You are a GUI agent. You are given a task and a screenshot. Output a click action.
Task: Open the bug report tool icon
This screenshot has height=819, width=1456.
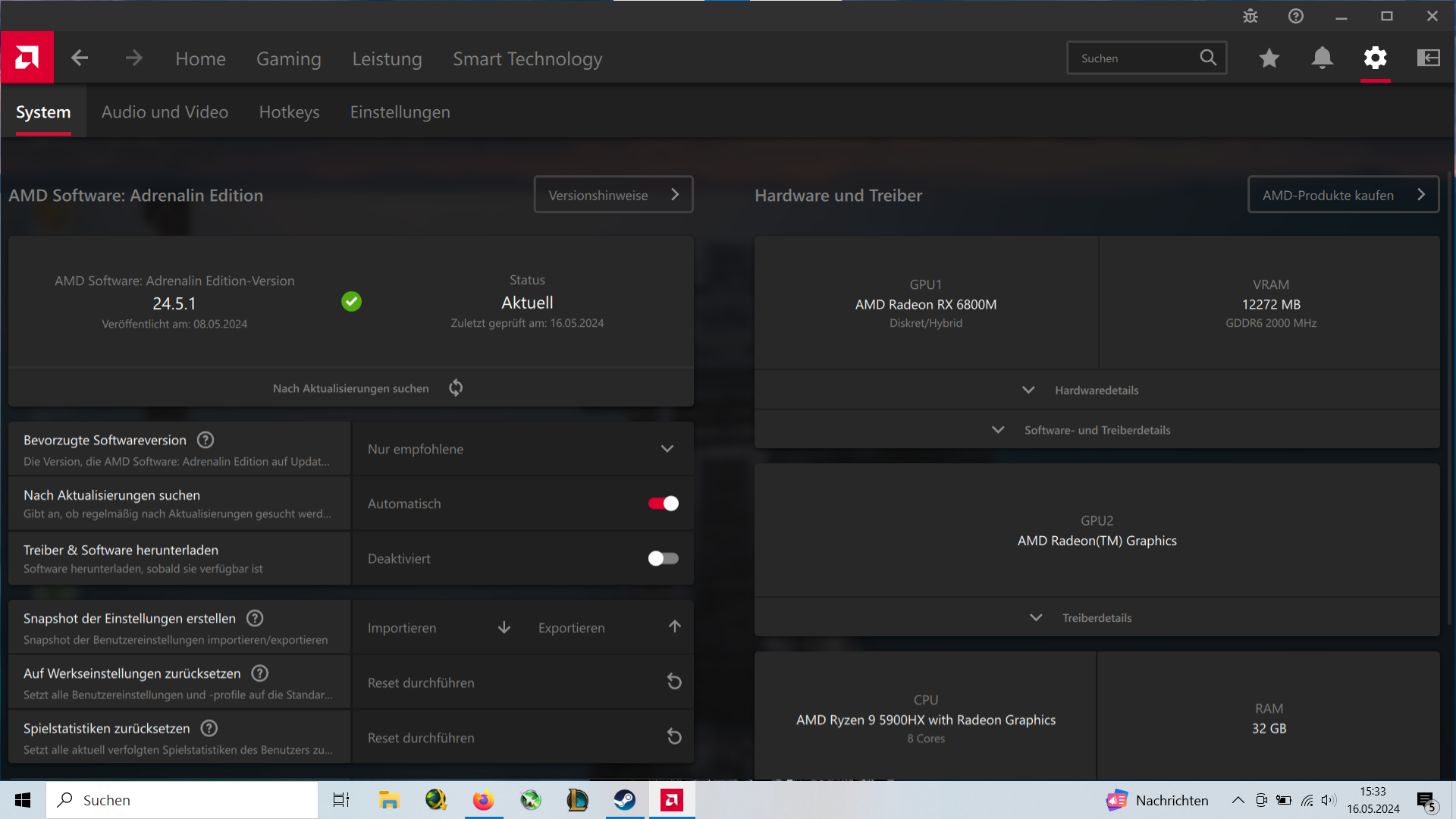pos(1250,16)
